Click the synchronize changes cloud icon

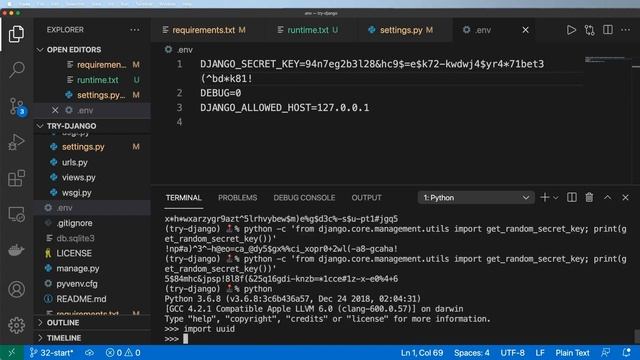pyautogui.click(x=89, y=353)
